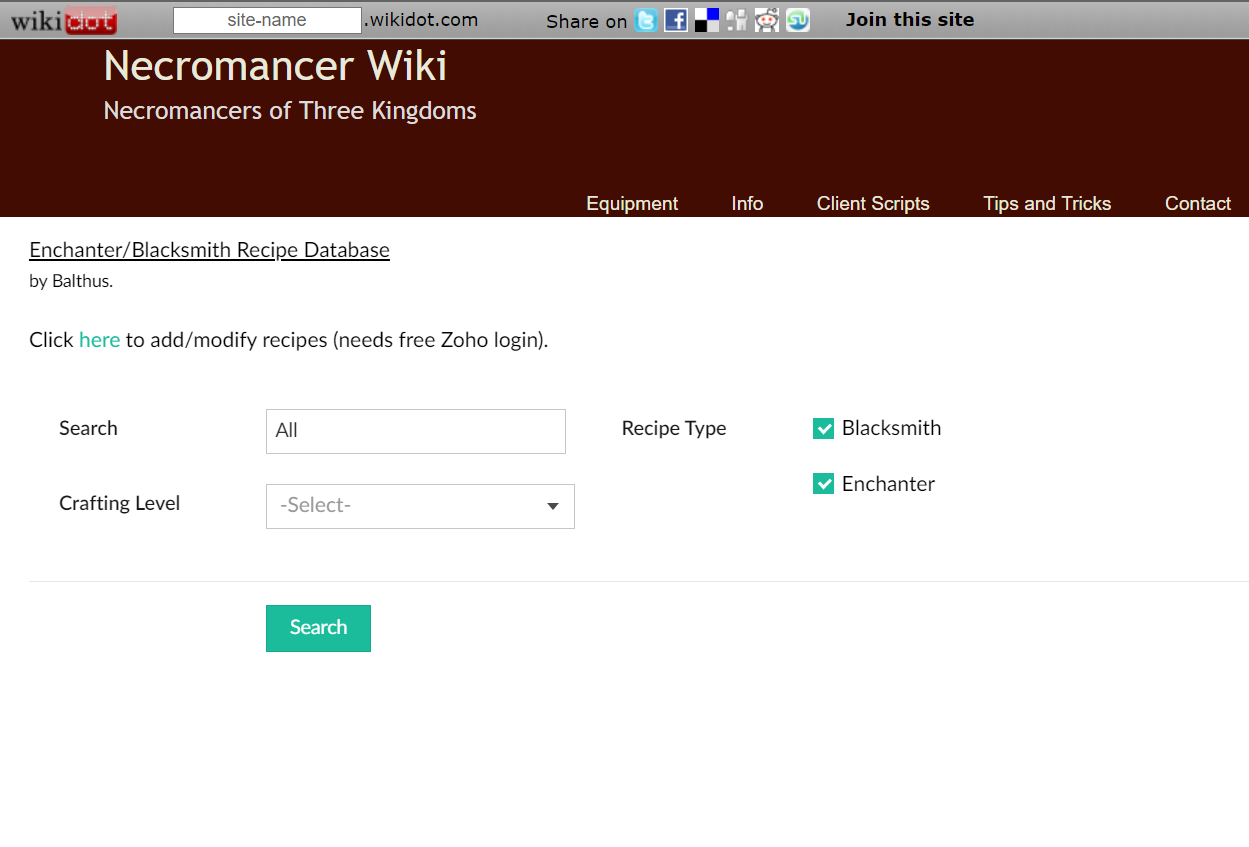
Task: Open the Equipment menu
Action: [x=632, y=204]
